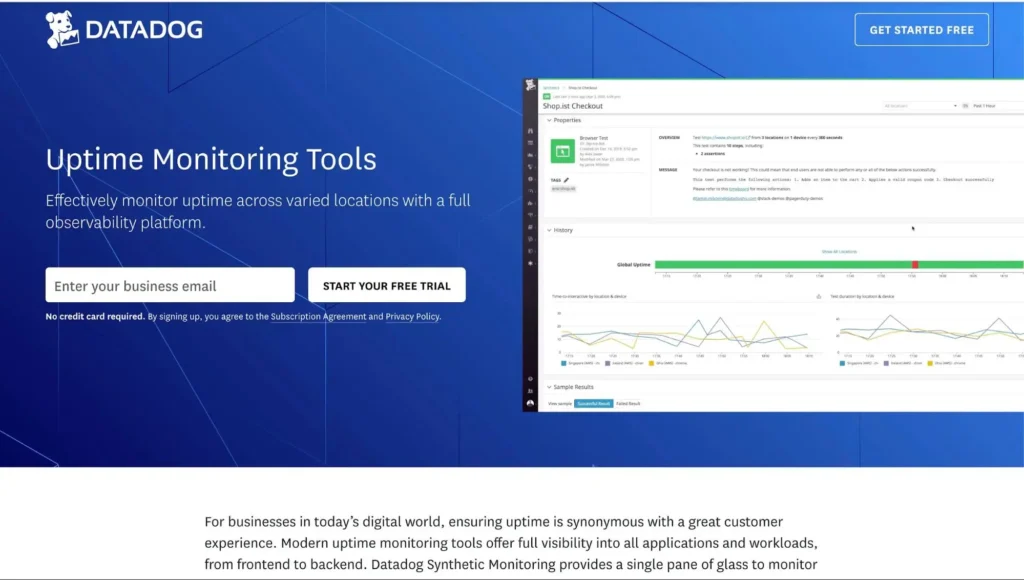This screenshot has width=1024, height=580.
Task: Click the export icon above the Time-to-interactive chart
Action: point(819,297)
